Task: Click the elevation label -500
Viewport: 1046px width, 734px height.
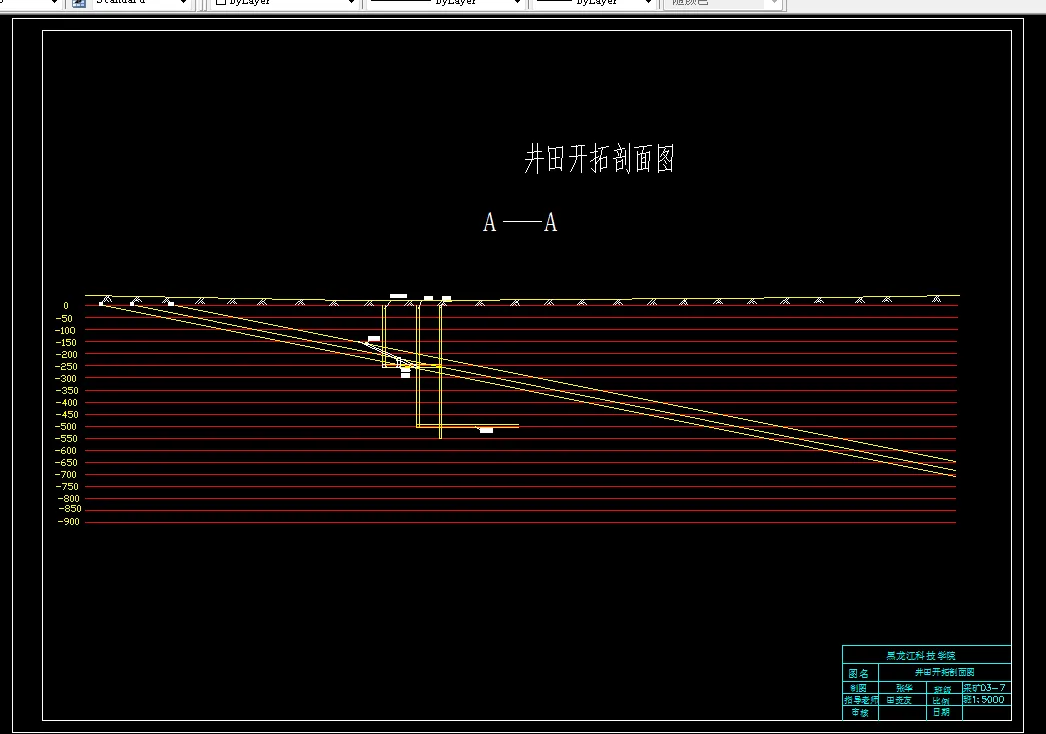Action: click(66, 426)
